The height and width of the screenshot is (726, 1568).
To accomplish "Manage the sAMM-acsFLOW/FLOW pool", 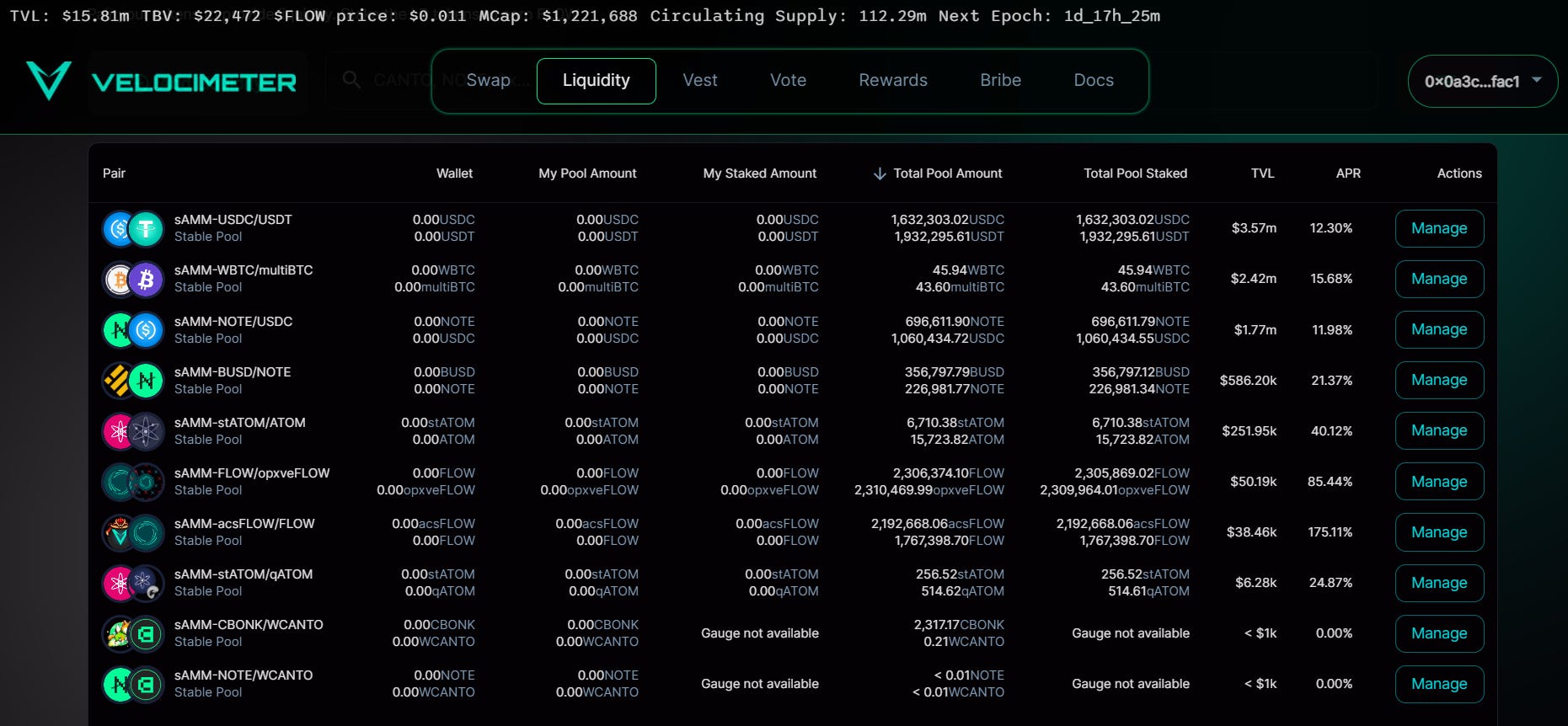I will tap(1439, 532).
